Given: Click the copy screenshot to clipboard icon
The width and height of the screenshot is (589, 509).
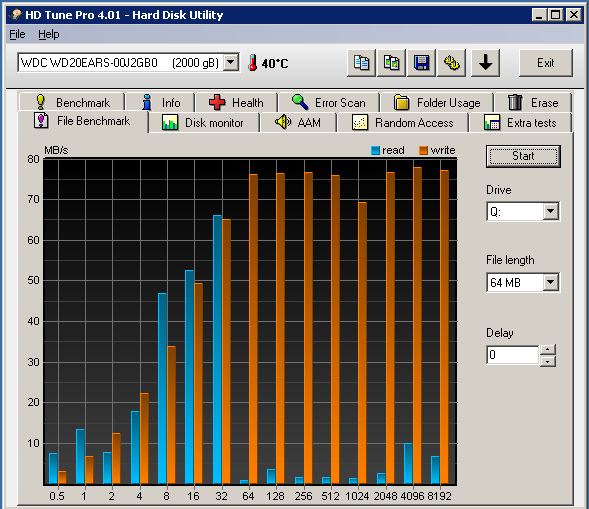Looking at the screenshot, I should pos(391,63).
